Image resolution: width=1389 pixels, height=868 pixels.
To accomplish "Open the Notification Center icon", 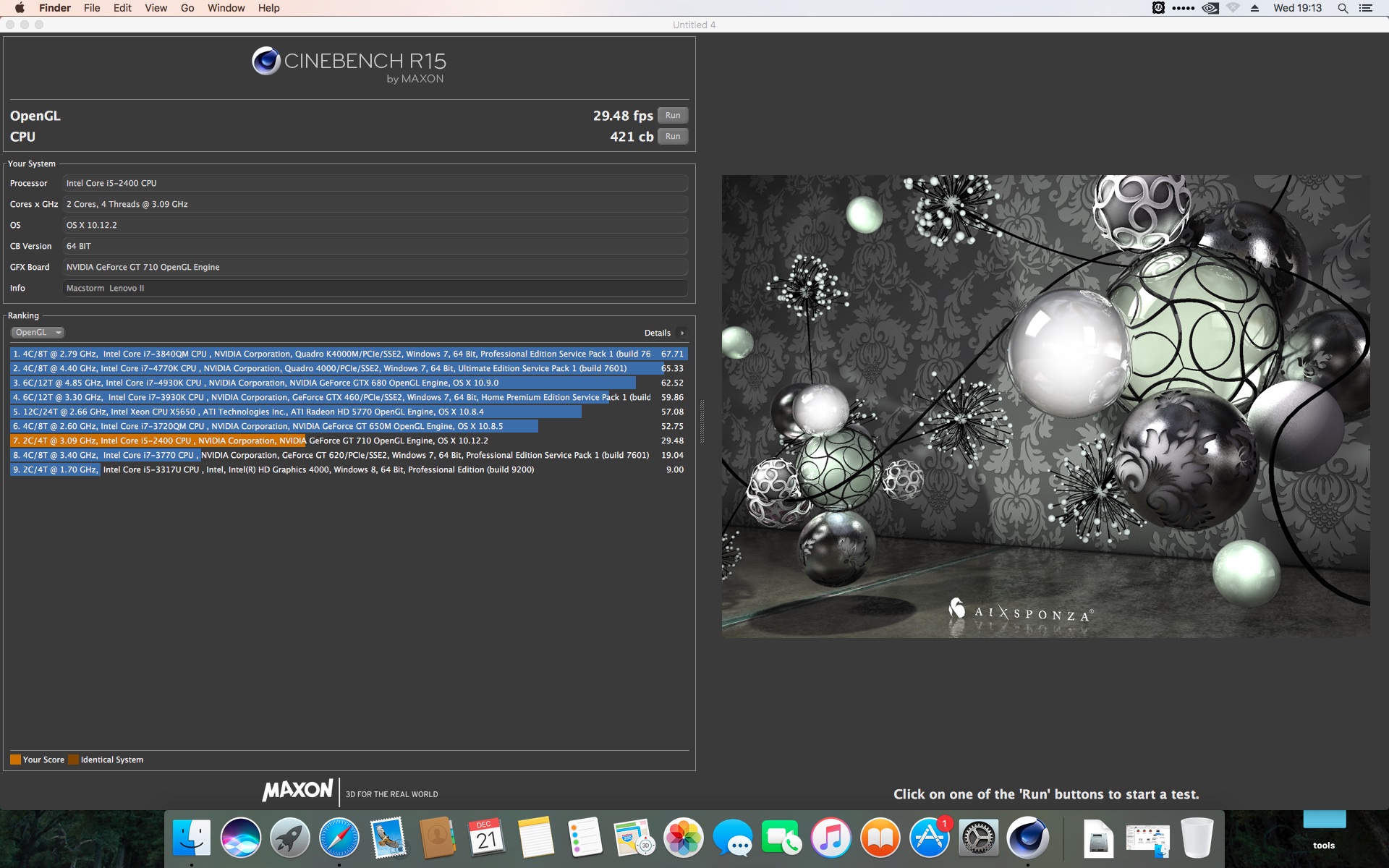I will point(1366,8).
